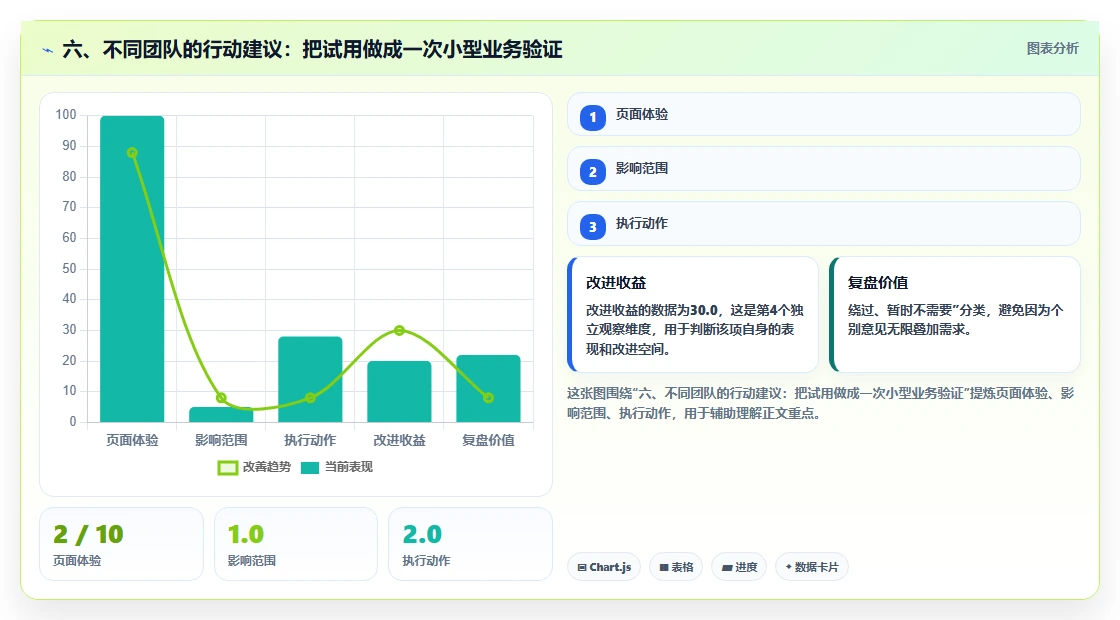The image size is (1120, 620).
Task: Click the 当前表现 teal legend swatch
Action: coord(309,468)
